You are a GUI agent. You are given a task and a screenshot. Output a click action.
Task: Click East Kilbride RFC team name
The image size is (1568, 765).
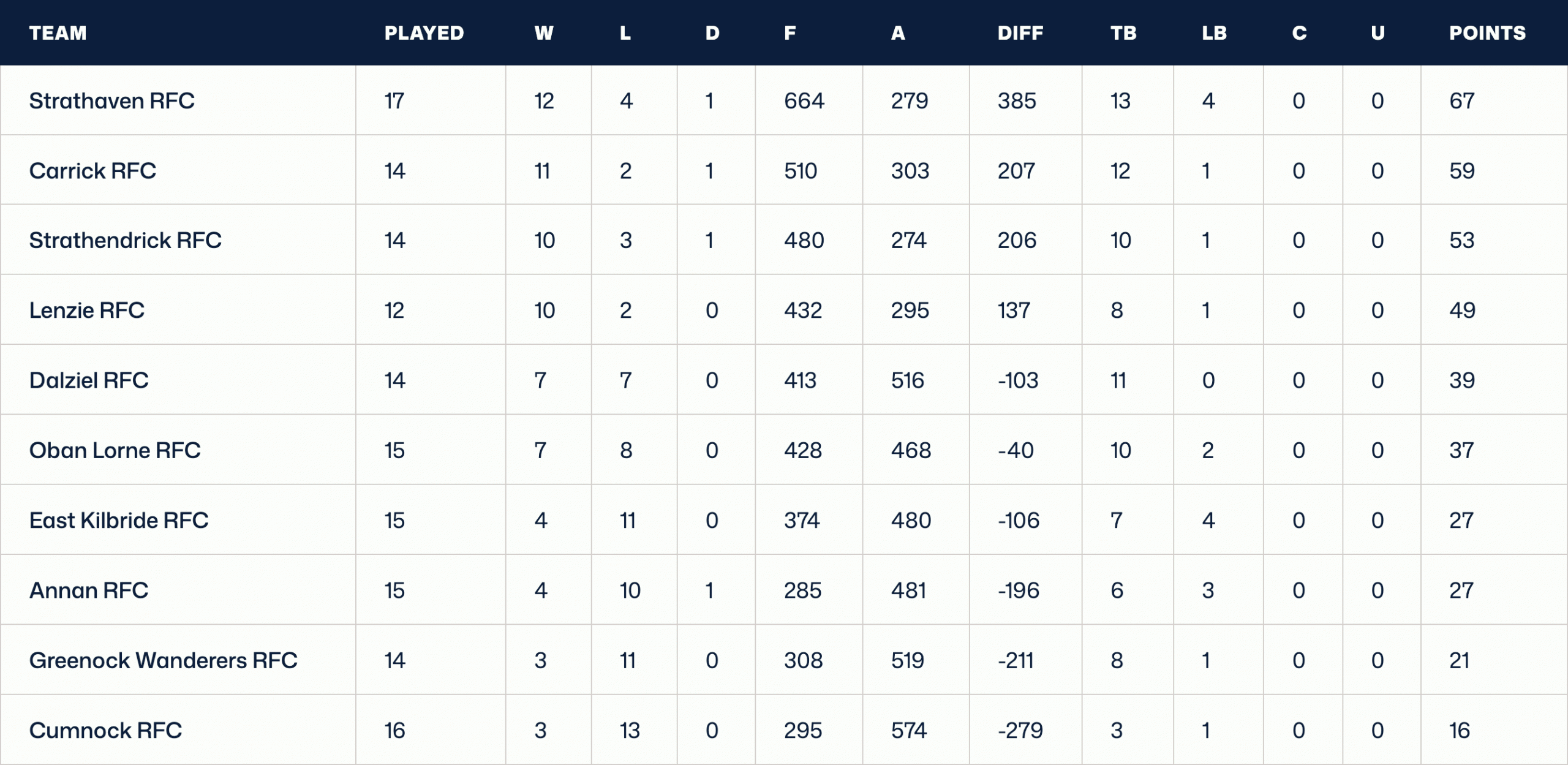(119, 521)
